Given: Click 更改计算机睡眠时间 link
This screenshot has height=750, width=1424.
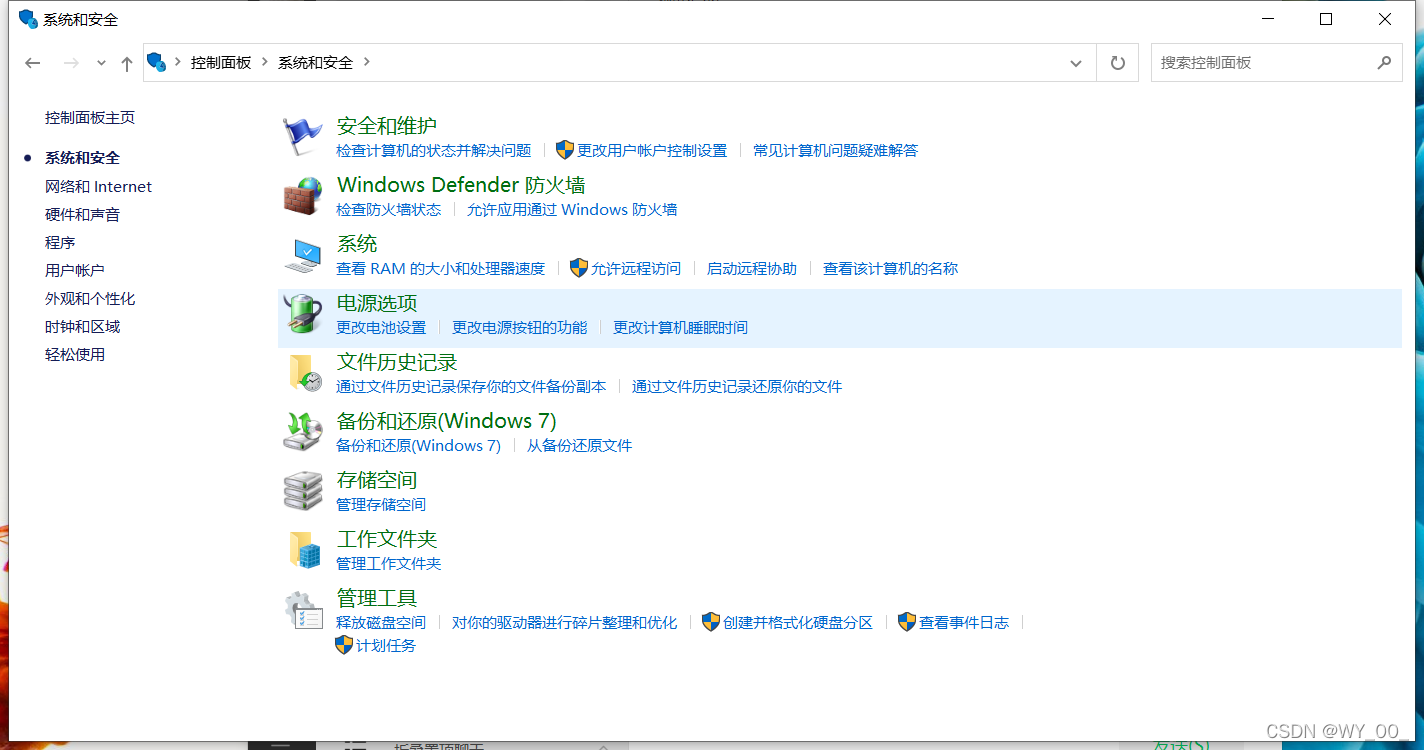Looking at the screenshot, I should pos(681,327).
